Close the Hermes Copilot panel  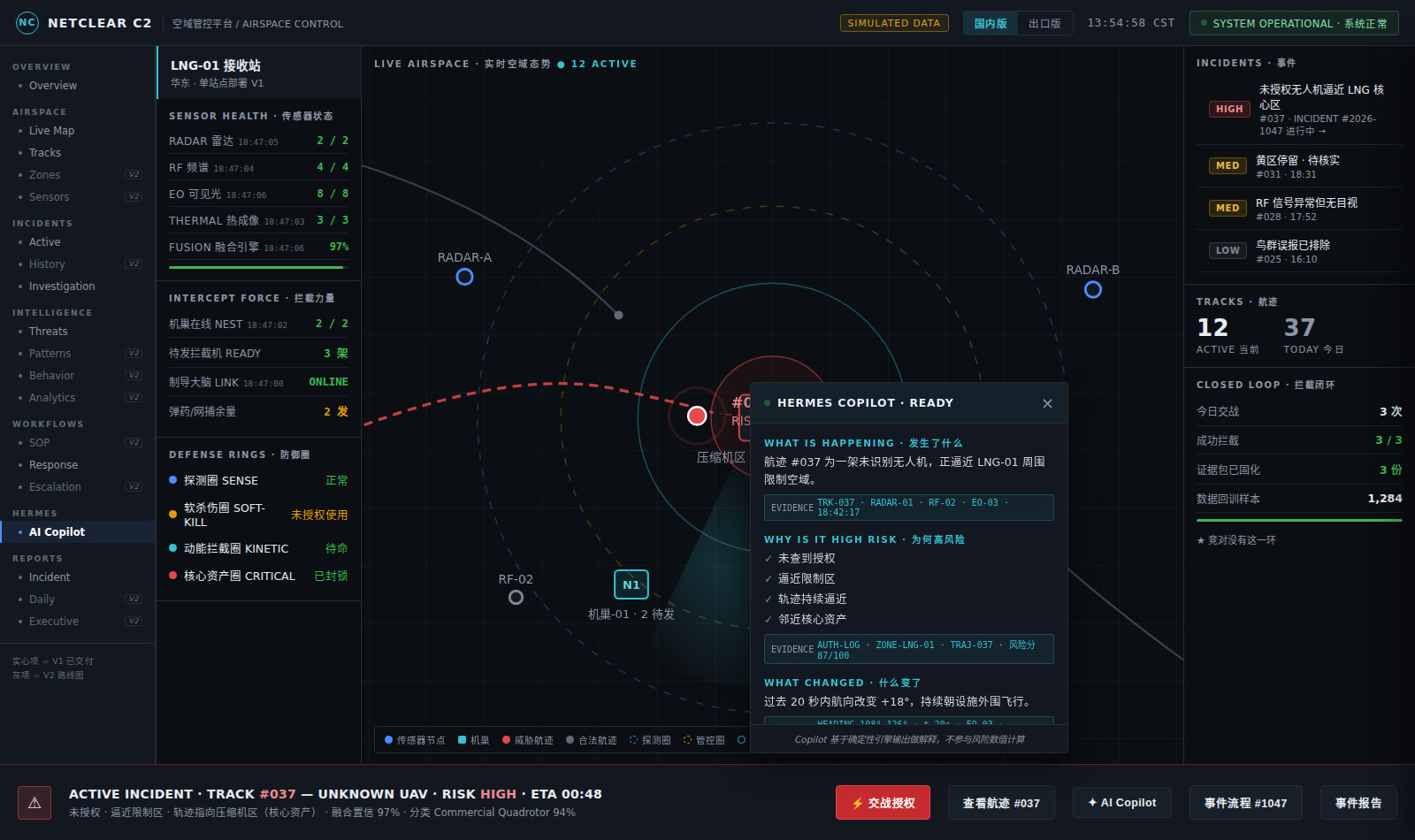pyautogui.click(x=1047, y=403)
